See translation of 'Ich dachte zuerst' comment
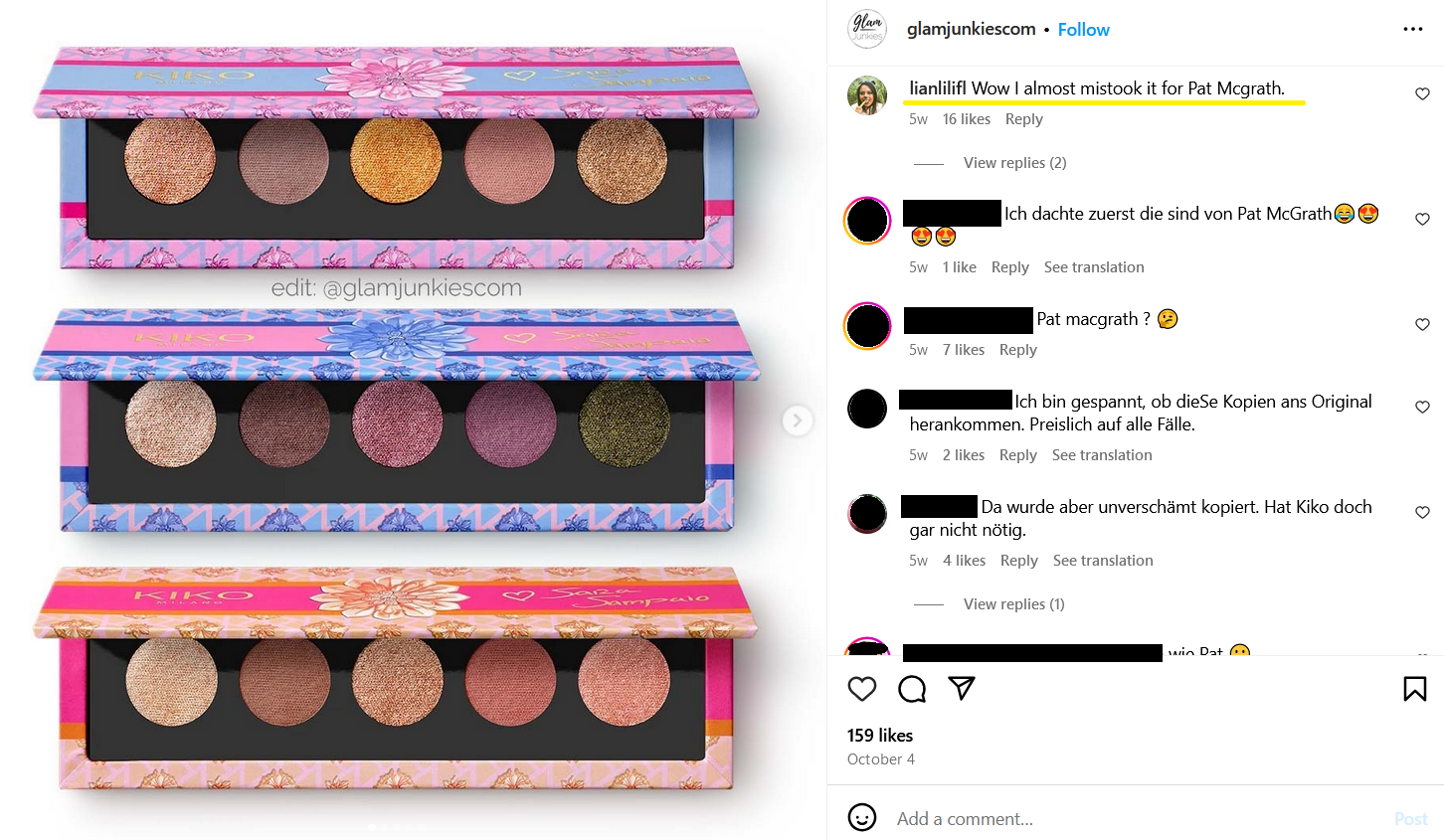The width and height of the screenshot is (1444, 840). tap(1094, 266)
